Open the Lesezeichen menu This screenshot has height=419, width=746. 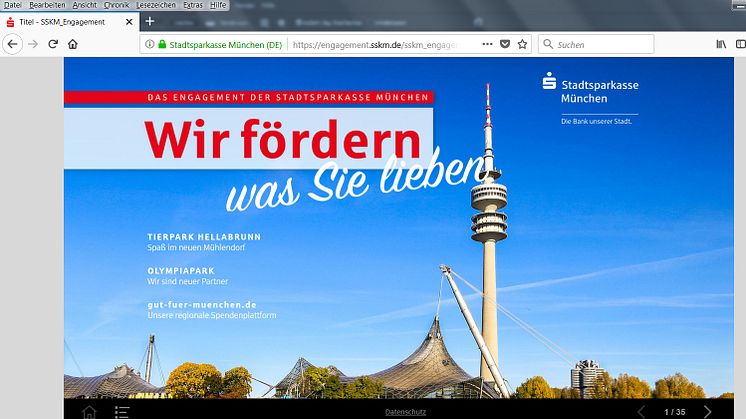[x=156, y=5]
